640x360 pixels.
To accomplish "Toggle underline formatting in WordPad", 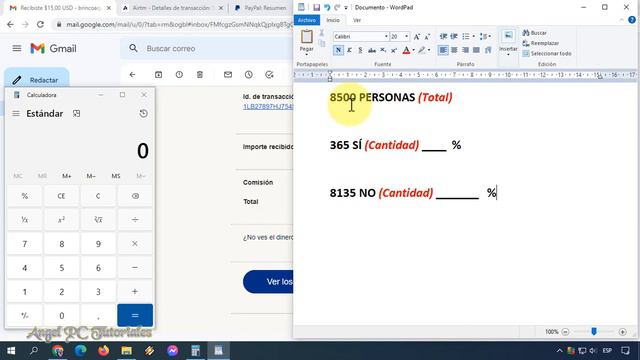I will click(x=360, y=50).
